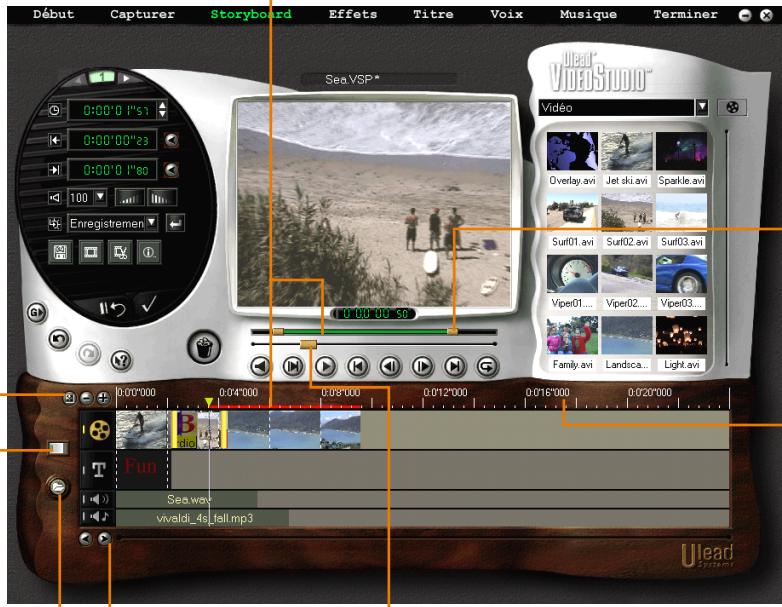
Task: Click the insert media folder button
Action: [57, 486]
